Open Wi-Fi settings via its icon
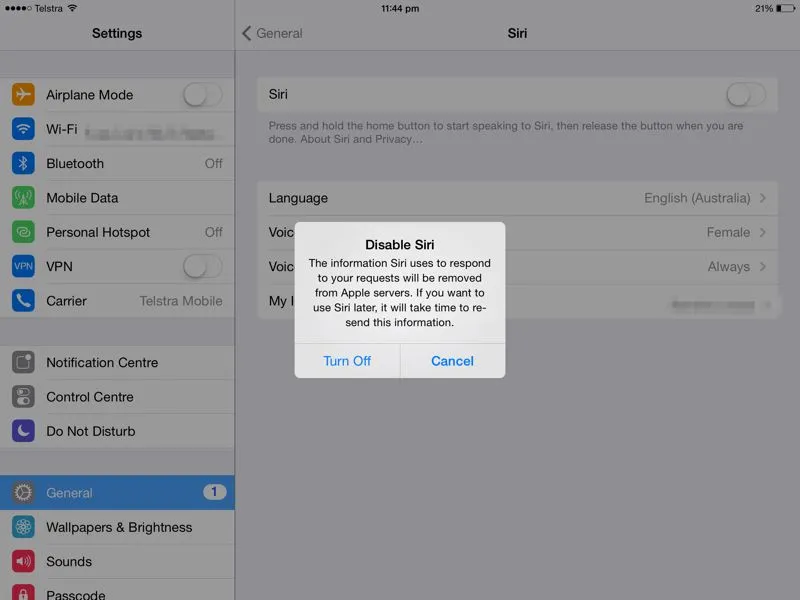 [x=23, y=129]
